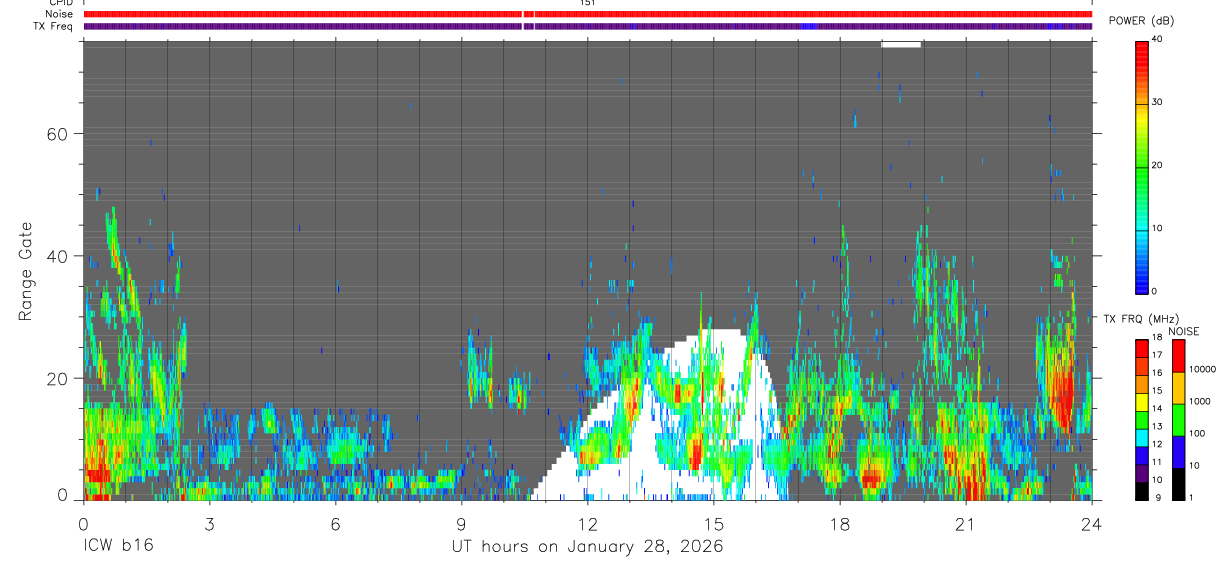Click the TX Freq row label
Viewport: 1228px width, 567px height.
pos(54,26)
